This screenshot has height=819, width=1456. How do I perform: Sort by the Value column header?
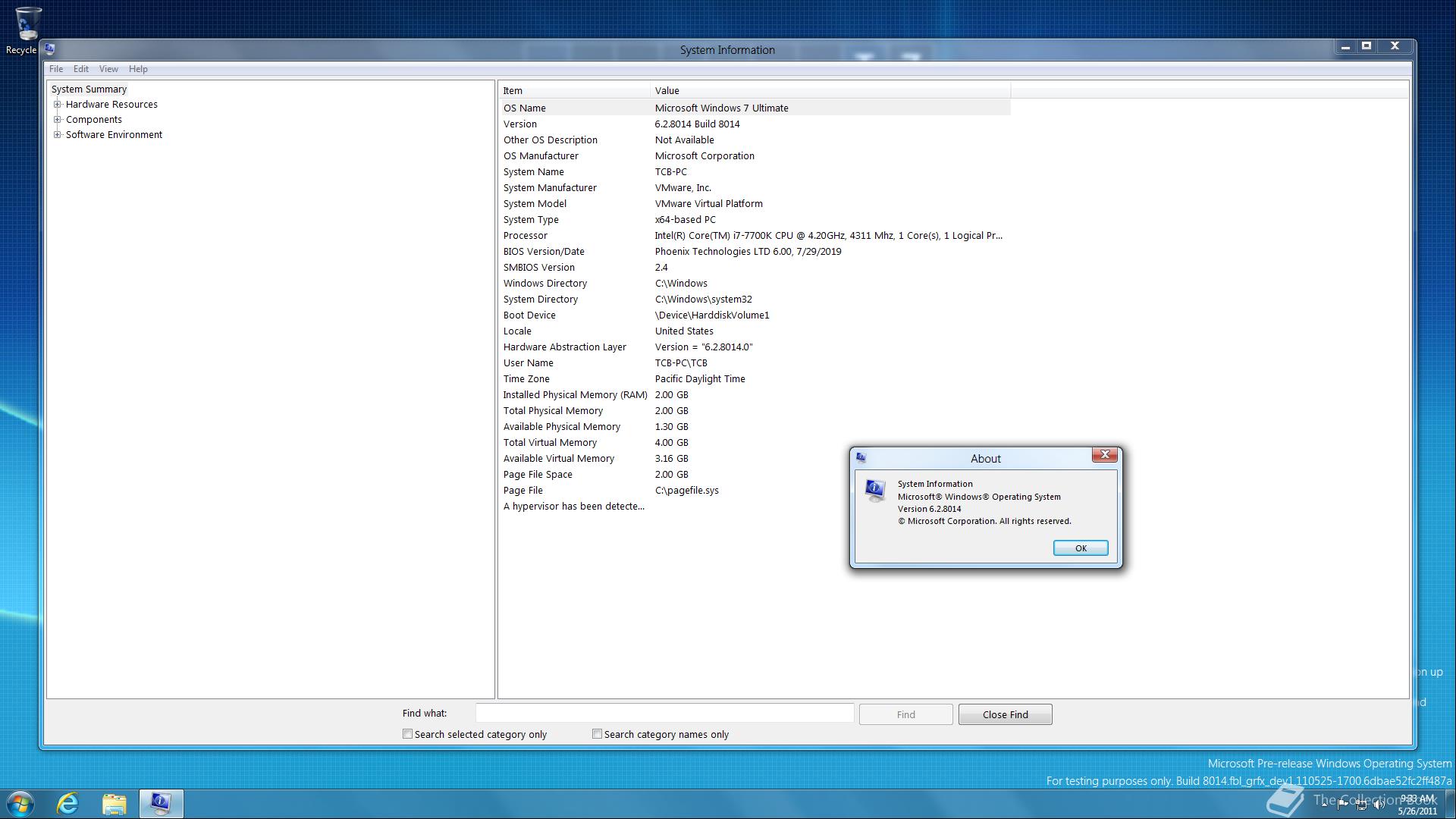pyautogui.click(x=830, y=90)
